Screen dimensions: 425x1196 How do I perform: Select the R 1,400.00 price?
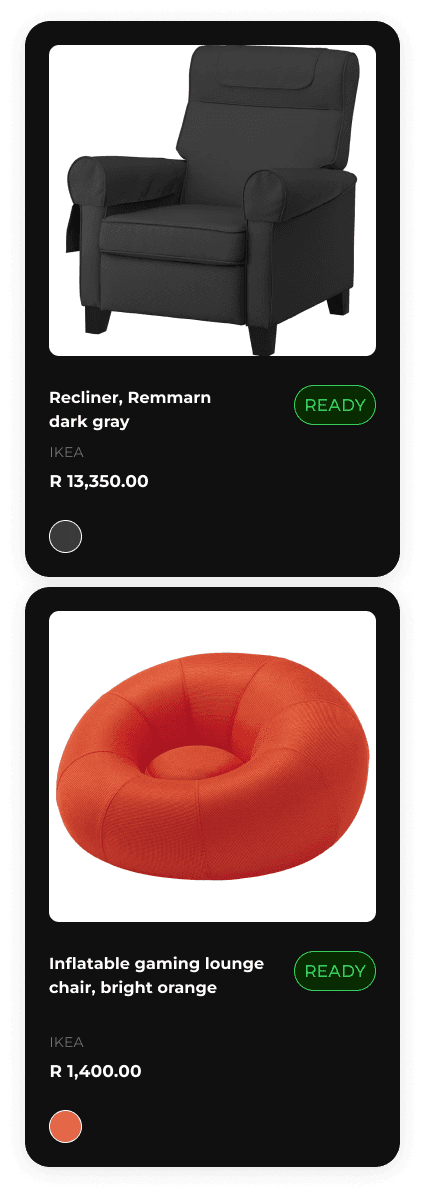click(95, 1071)
